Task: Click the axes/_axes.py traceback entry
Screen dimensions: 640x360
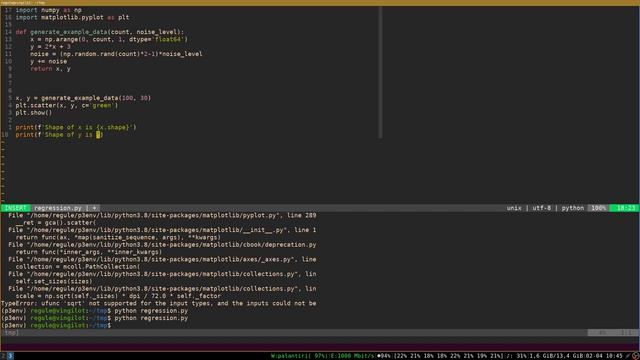Action: (x=162, y=260)
